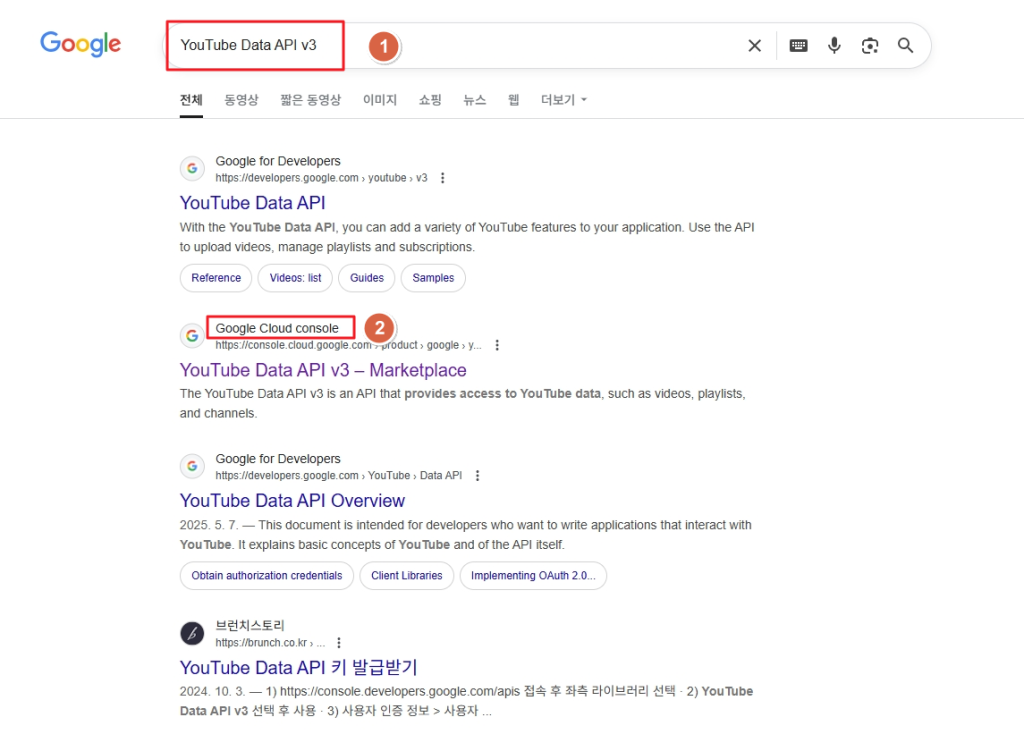Expand the 더보기 dropdown
Screen dimensions: 1024x751
564,100
